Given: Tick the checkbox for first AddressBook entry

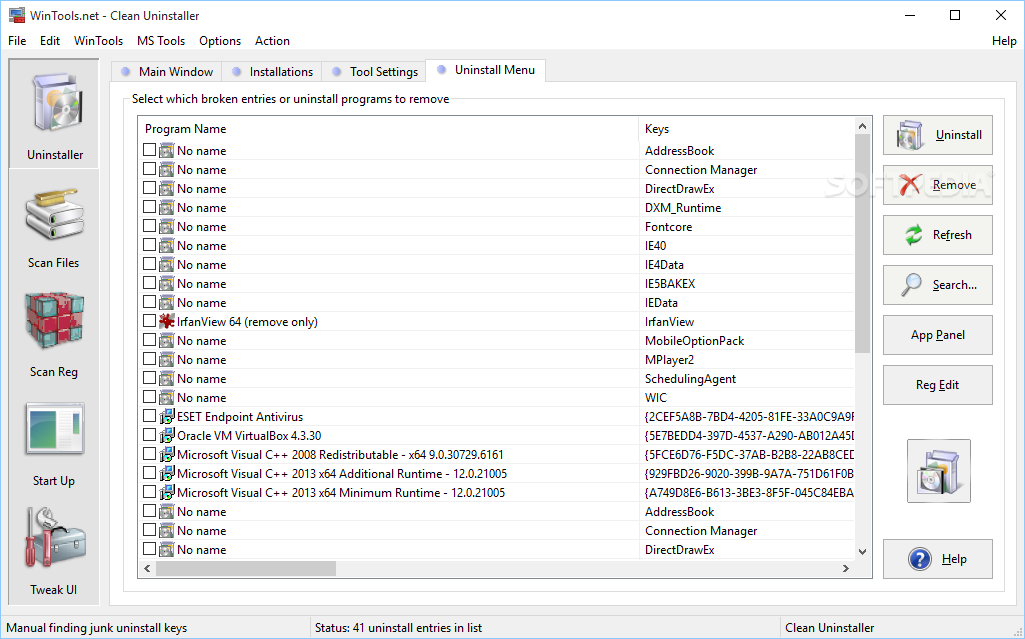Looking at the screenshot, I should 150,150.
